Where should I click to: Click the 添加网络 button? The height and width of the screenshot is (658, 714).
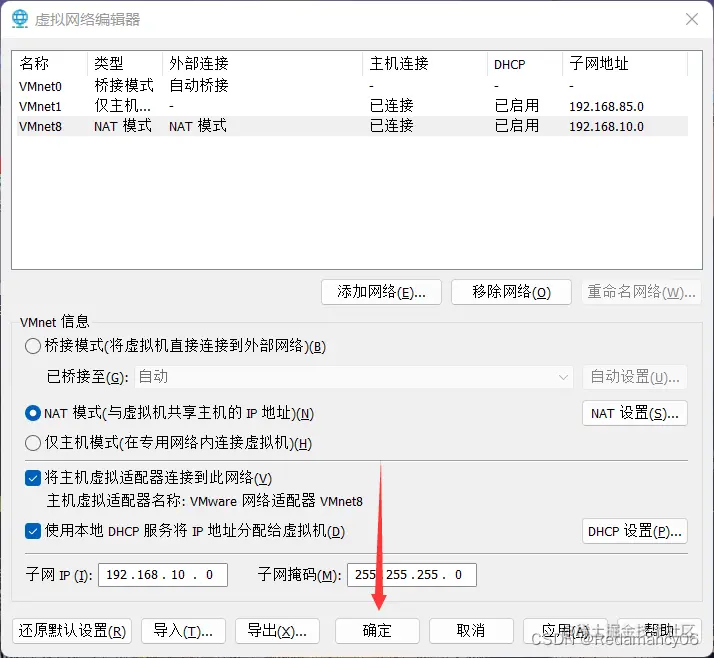[x=381, y=292]
